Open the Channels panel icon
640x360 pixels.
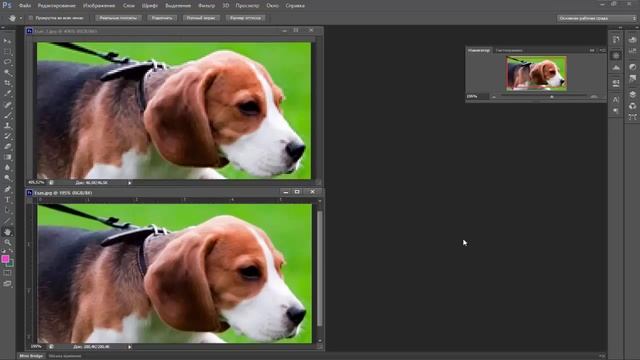[x=633, y=106]
